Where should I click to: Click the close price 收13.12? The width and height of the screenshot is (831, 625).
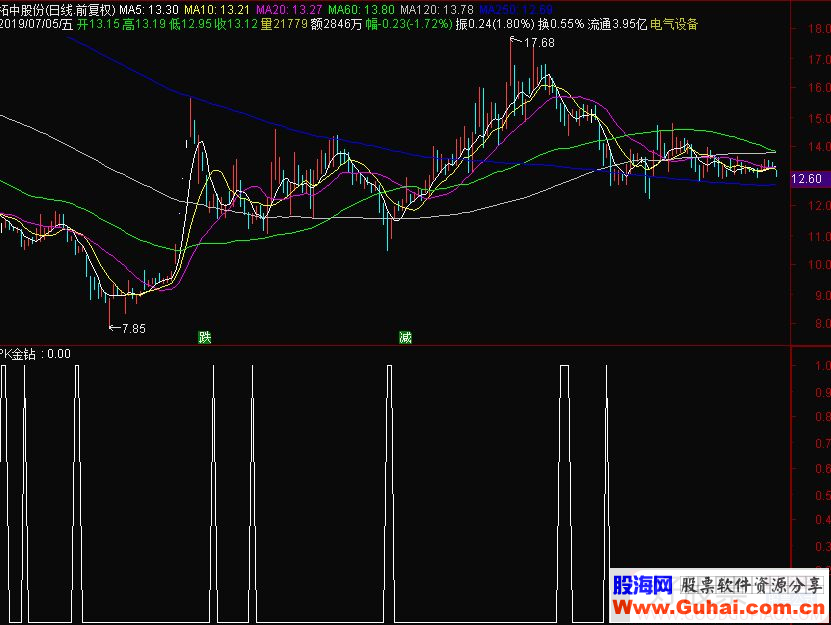pyautogui.click(x=236, y=24)
